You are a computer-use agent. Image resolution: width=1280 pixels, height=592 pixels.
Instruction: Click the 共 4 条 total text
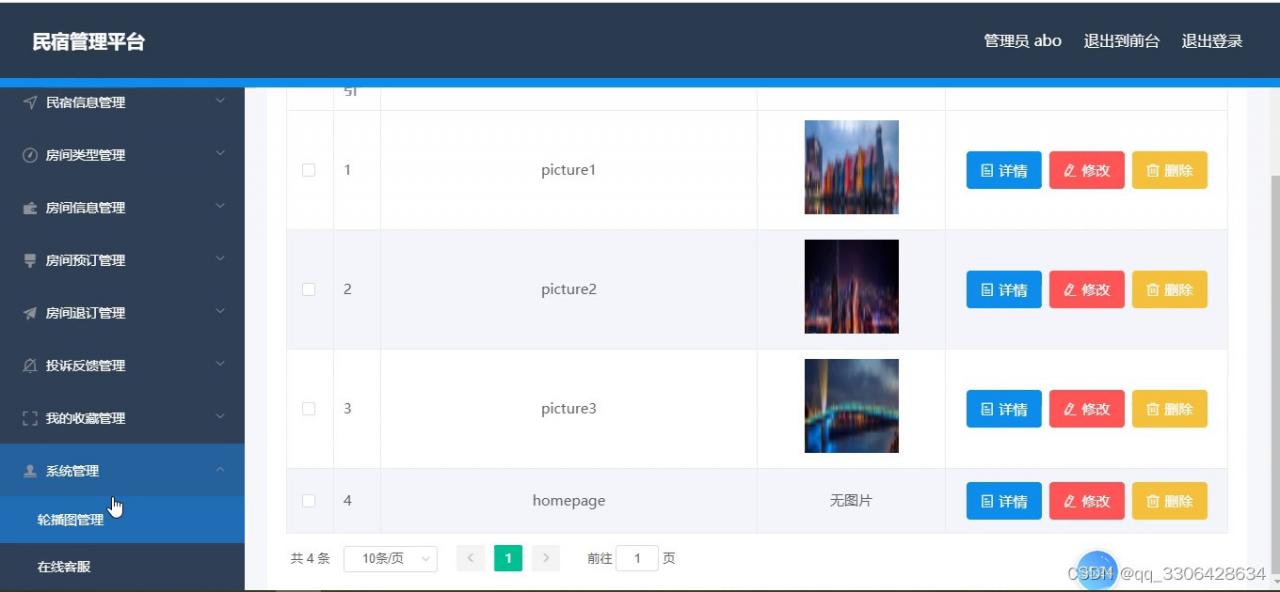tap(310, 558)
